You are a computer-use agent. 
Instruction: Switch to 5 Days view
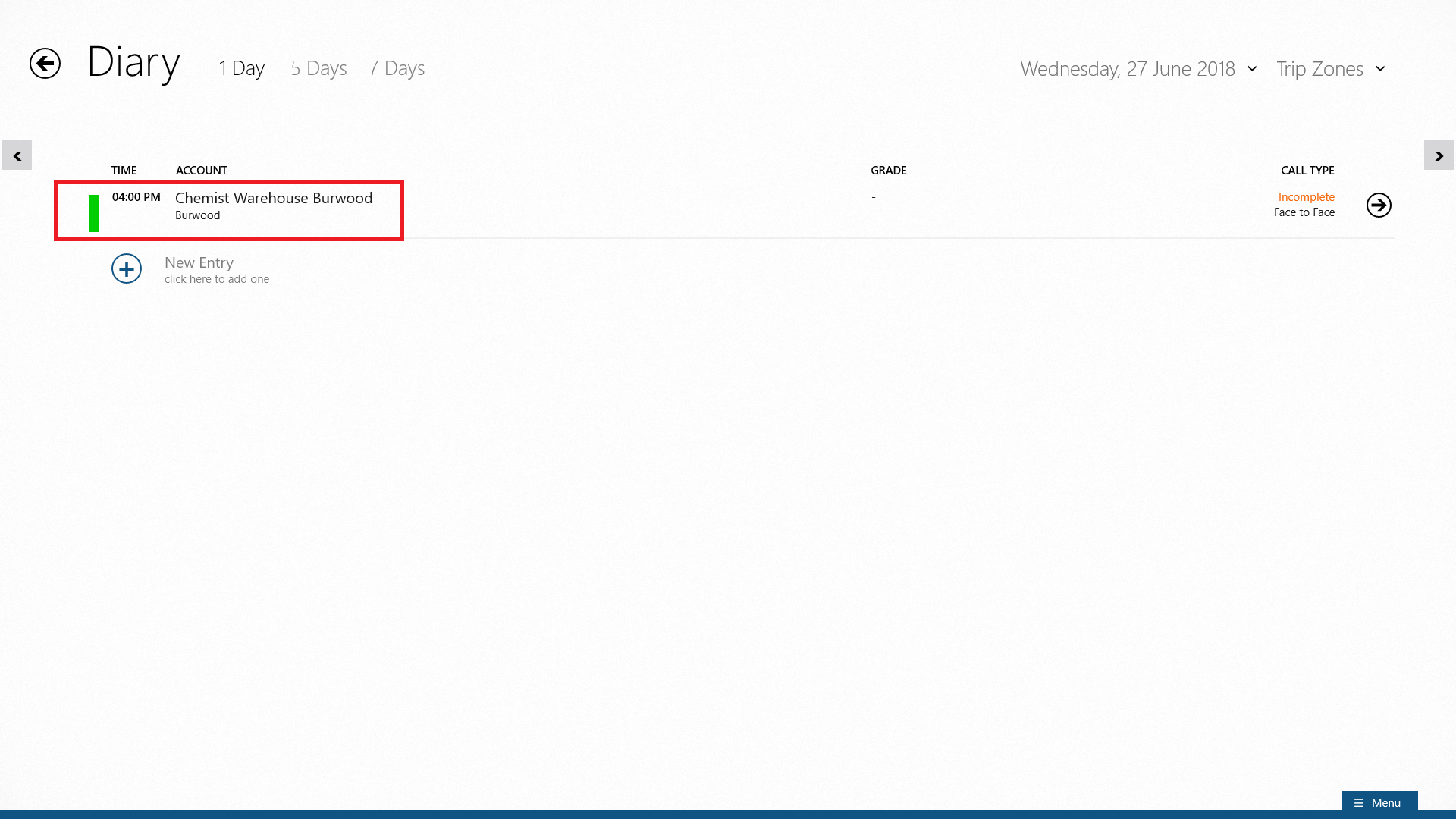[318, 68]
